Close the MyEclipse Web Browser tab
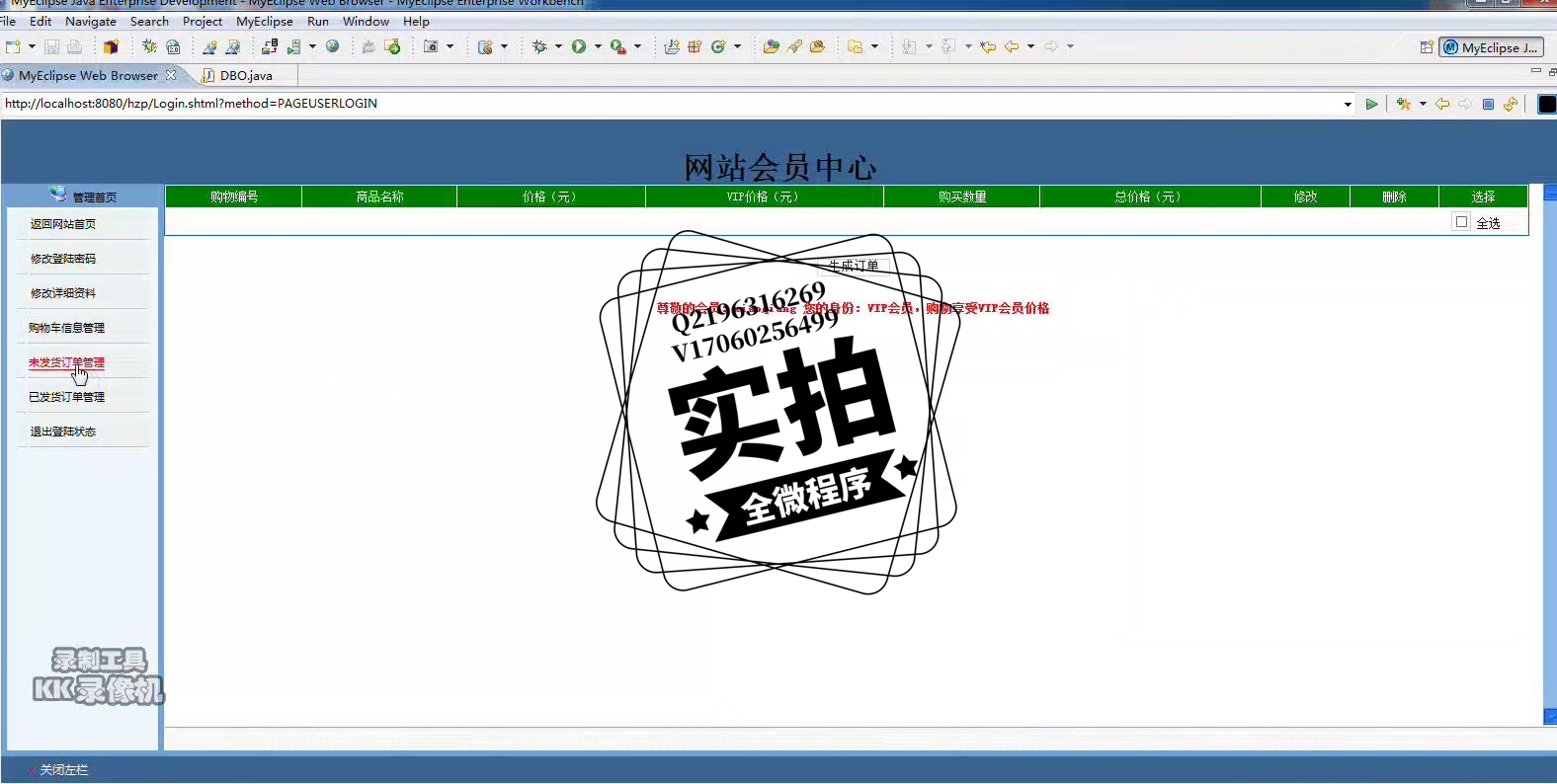Viewport: 1557px width, 784px height. tap(171, 75)
